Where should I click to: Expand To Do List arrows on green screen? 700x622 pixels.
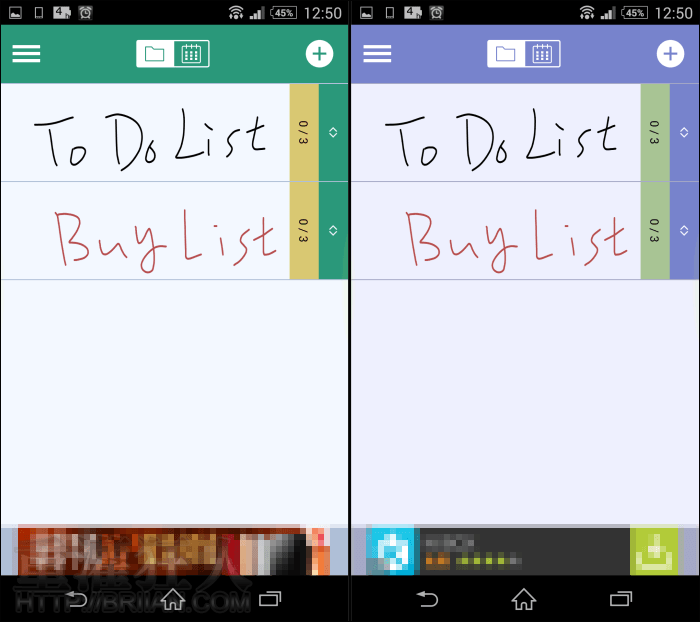(x=333, y=133)
